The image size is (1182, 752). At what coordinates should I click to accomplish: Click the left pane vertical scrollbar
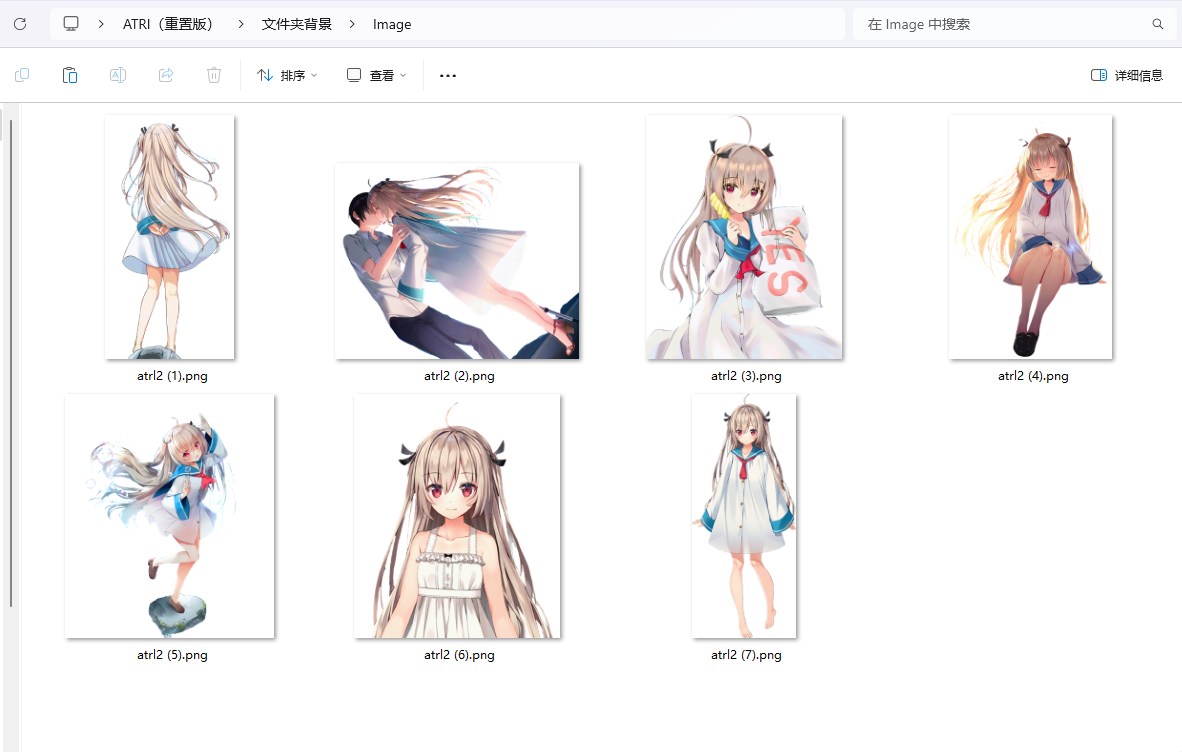click(x=11, y=360)
